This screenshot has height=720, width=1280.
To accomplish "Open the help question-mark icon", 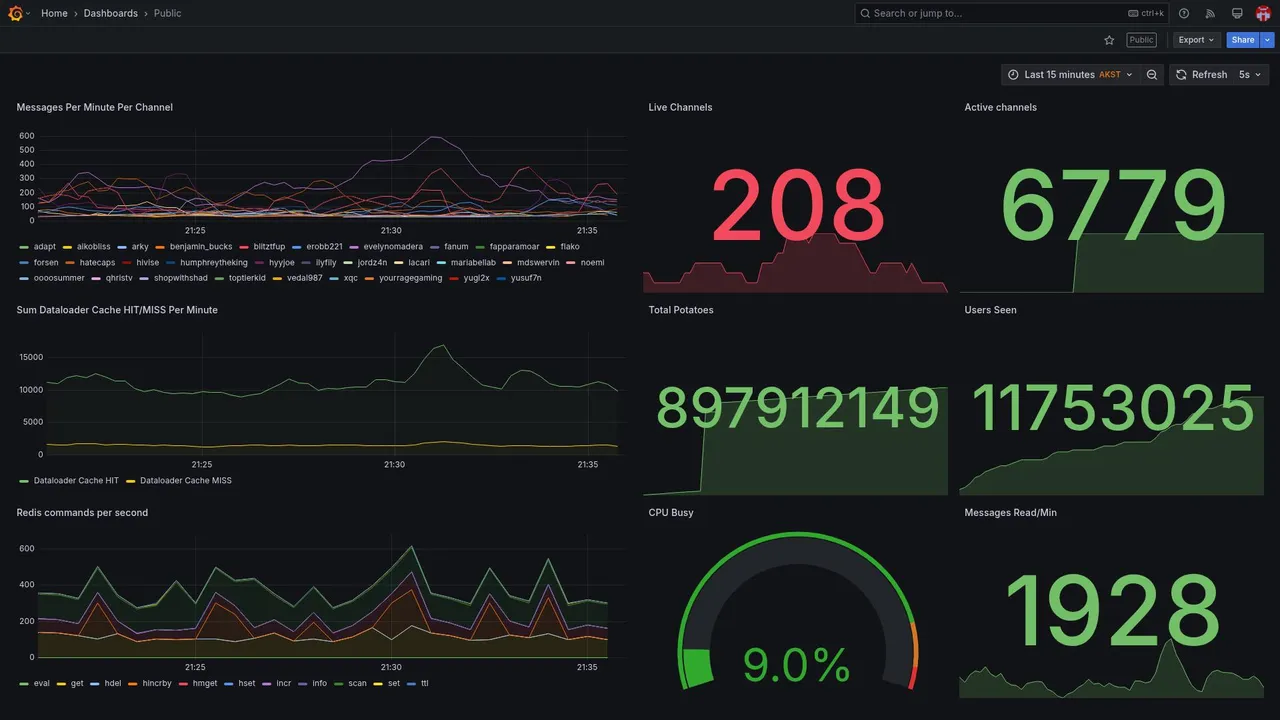I will click(x=1184, y=13).
